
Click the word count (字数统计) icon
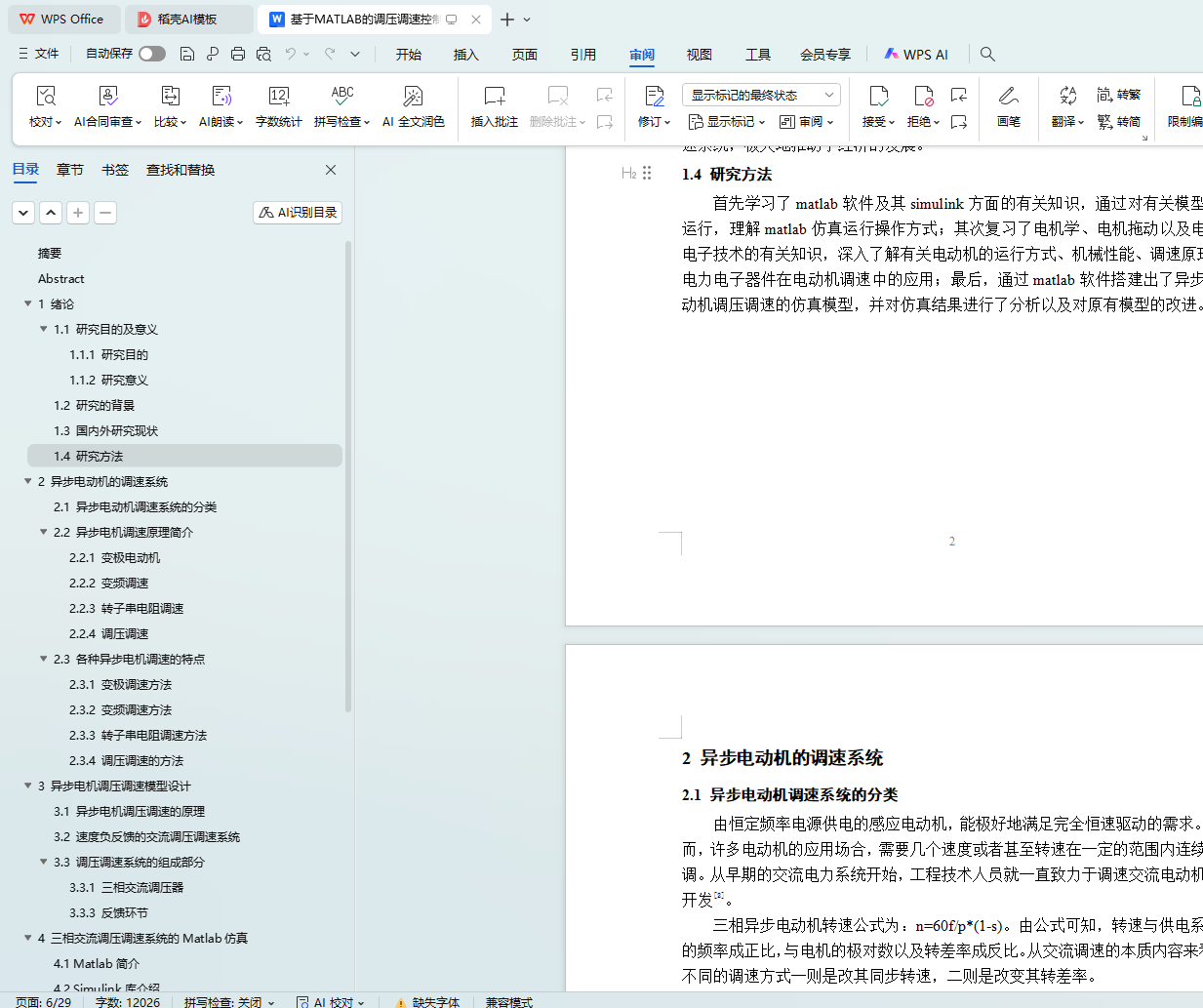click(278, 97)
